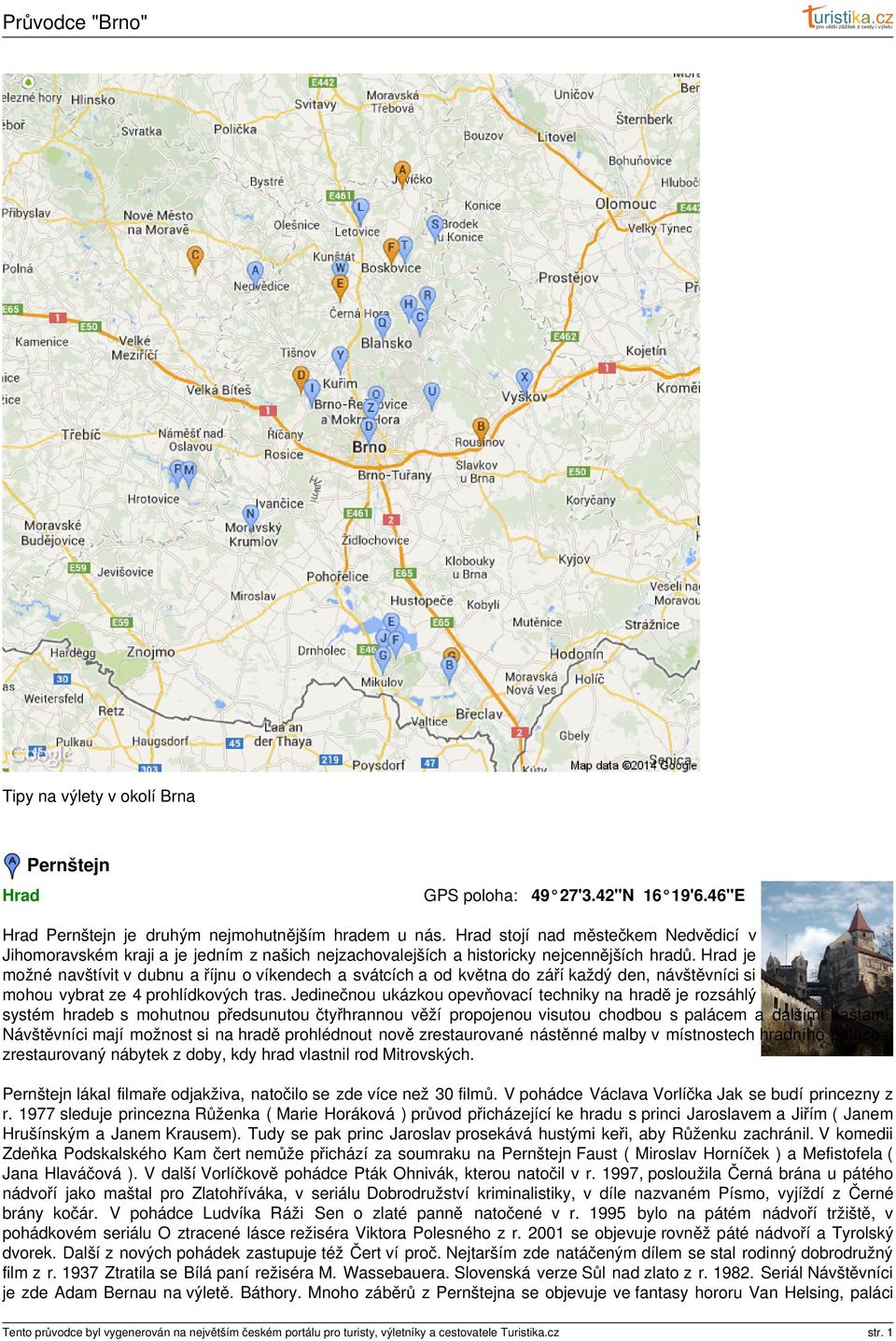Click the Brno city label on map
Screen dimensions: 896x1341
(x=369, y=447)
